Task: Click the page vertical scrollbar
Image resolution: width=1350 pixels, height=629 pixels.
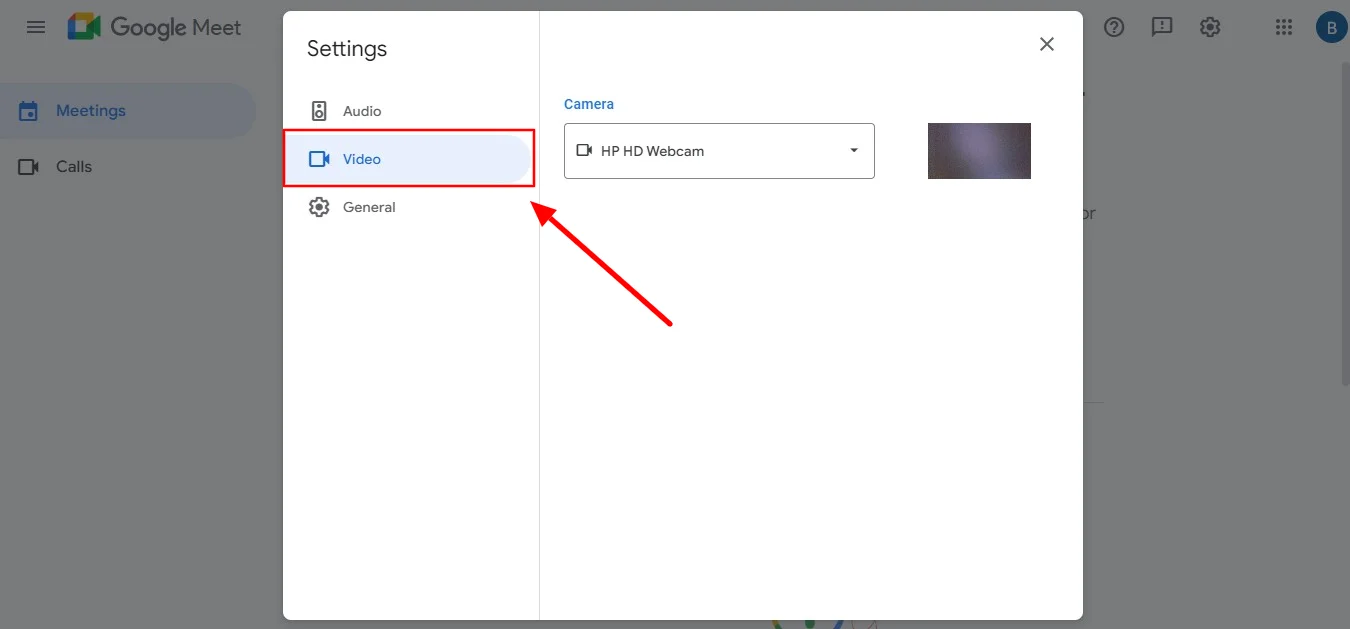Action: pyautogui.click(x=1345, y=222)
